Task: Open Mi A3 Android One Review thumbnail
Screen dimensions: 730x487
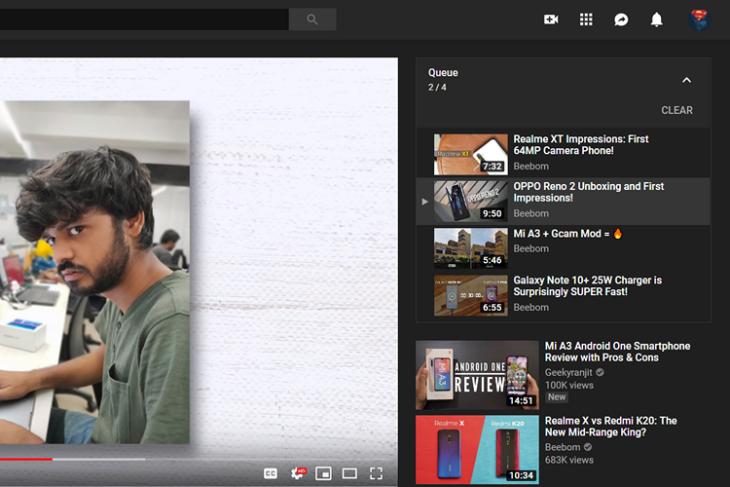Action: 477,375
